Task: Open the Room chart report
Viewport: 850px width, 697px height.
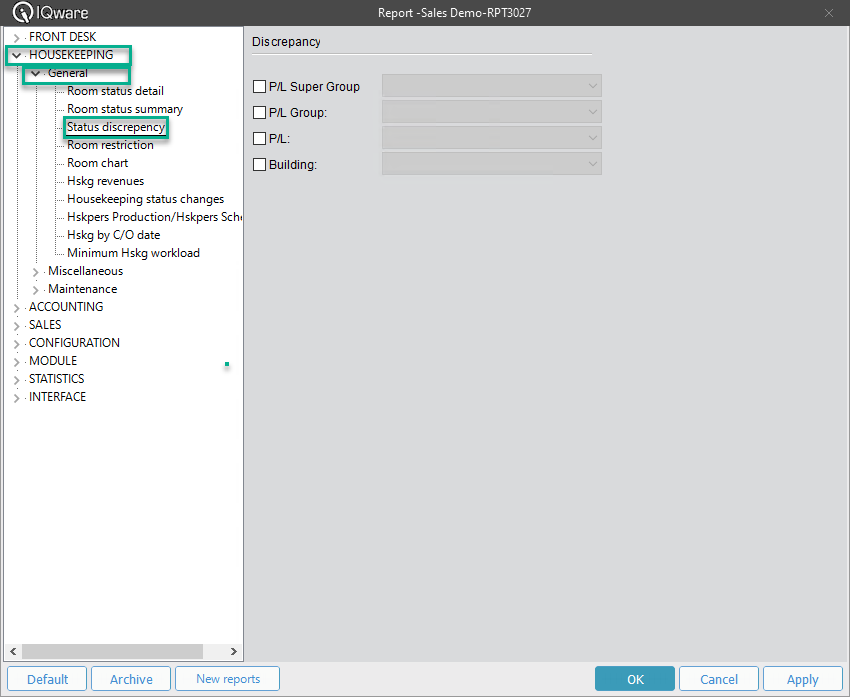Action: (98, 163)
